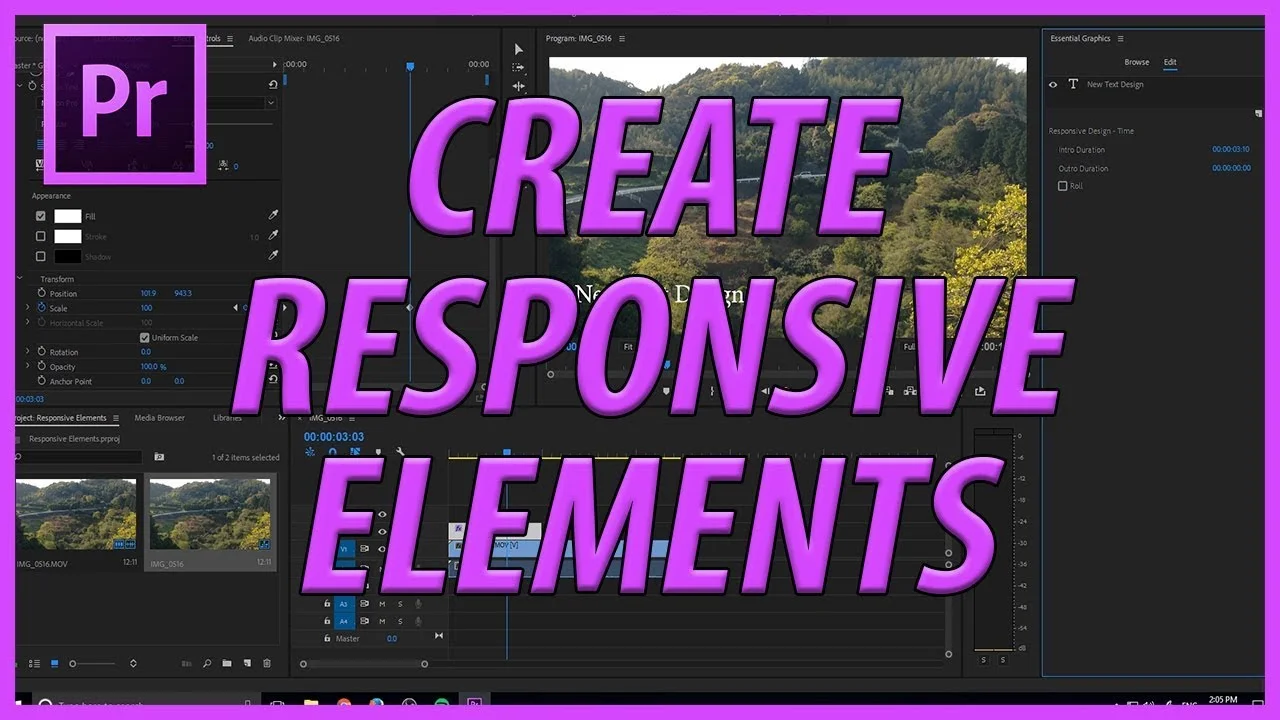The height and width of the screenshot is (720, 1280).
Task: Pick Fill color with the eyedropper
Action: point(273,215)
